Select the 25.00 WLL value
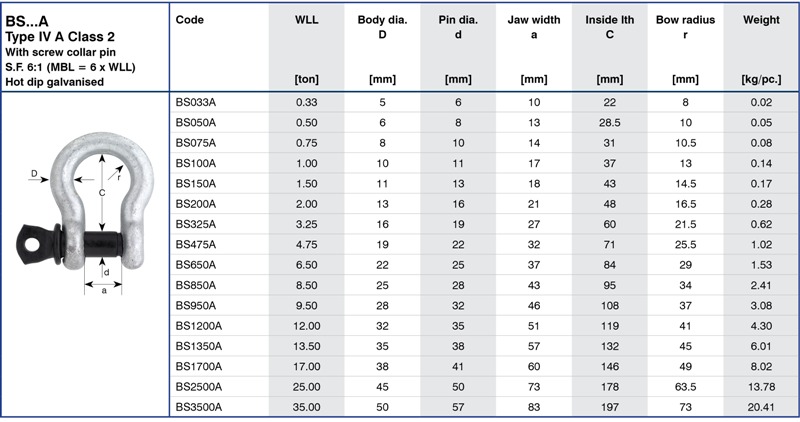Image resolution: width=800 pixels, height=422 pixels. [x=307, y=386]
